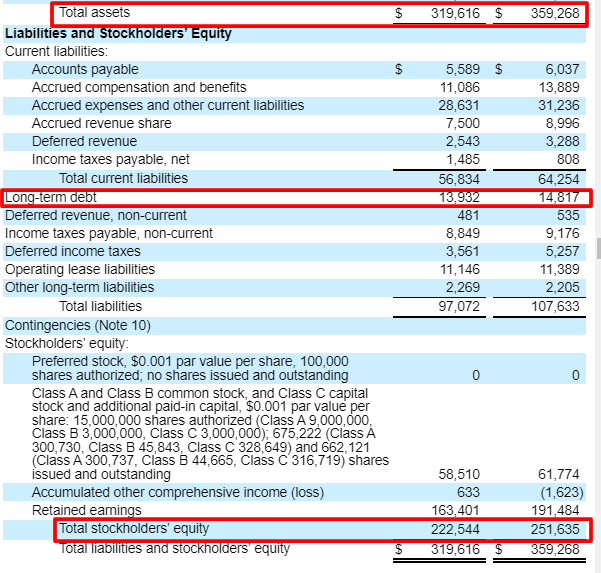Select "Income taxes payable, net" label
The height and width of the screenshot is (573, 601).
tap(110, 159)
